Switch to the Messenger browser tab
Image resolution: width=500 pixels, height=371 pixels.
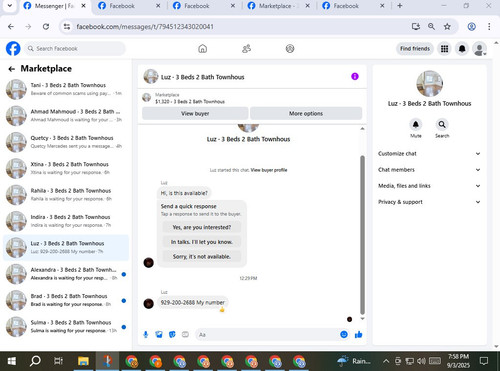click(x=55, y=6)
